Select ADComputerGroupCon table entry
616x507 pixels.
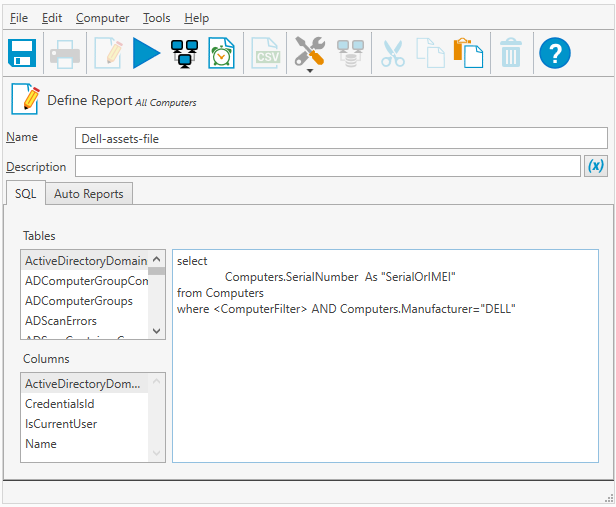coord(85,281)
